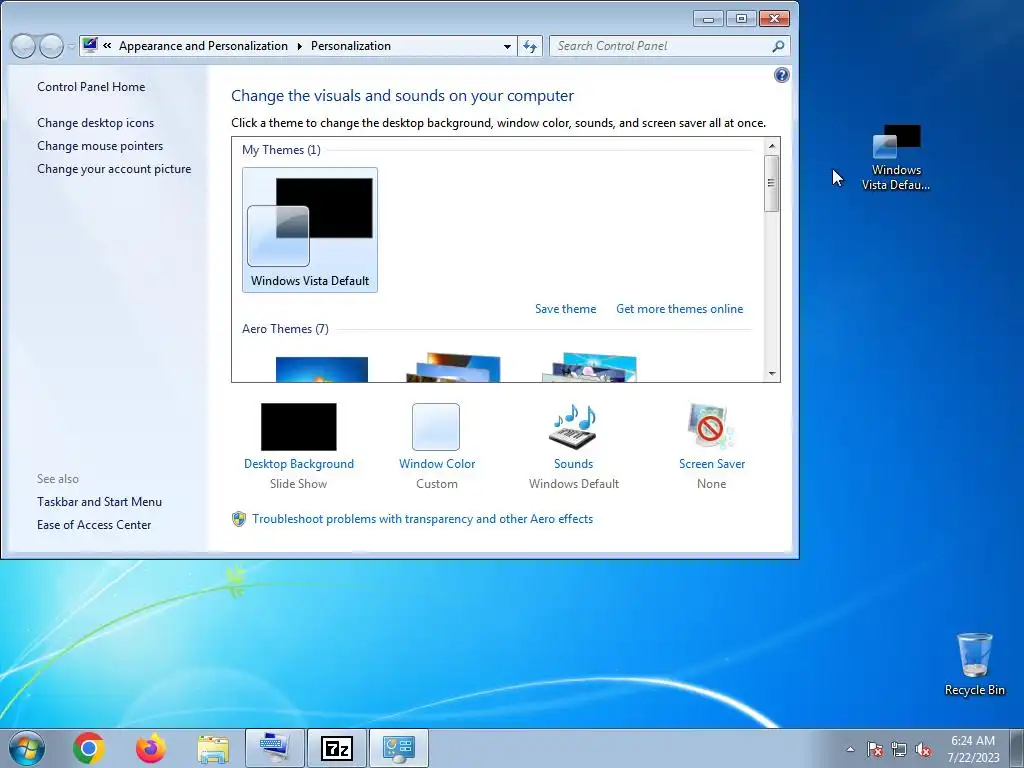Click the Save theme link
This screenshot has height=768, width=1024.
point(566,309)
